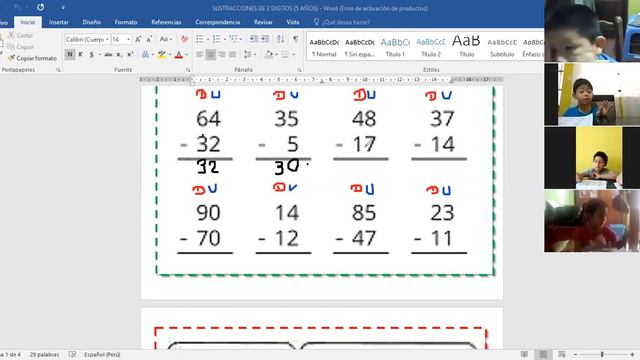The image size is (640, 360).
Task: Toggle strikethrough abc formatting
Action: pyautogui.click(x=108, y=54)
